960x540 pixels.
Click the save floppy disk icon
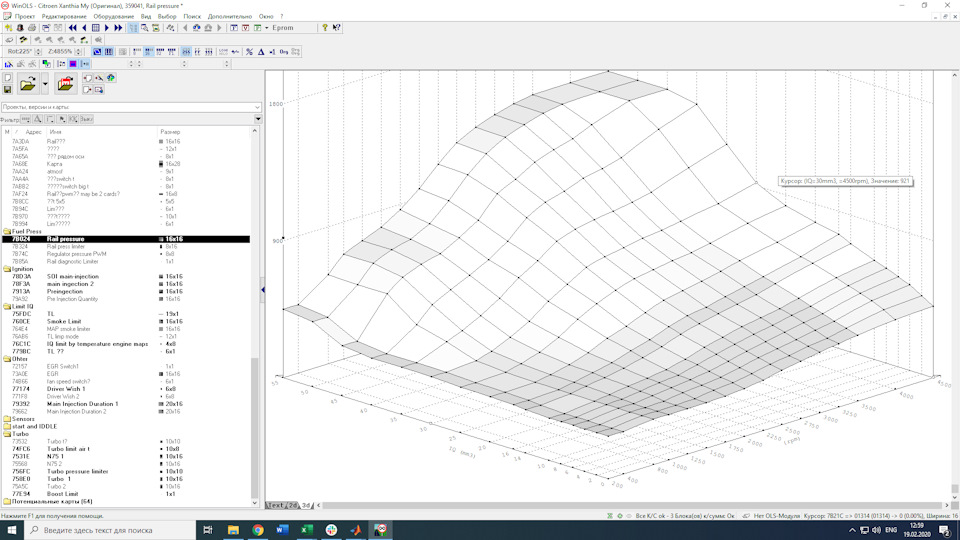pos(7,90)
